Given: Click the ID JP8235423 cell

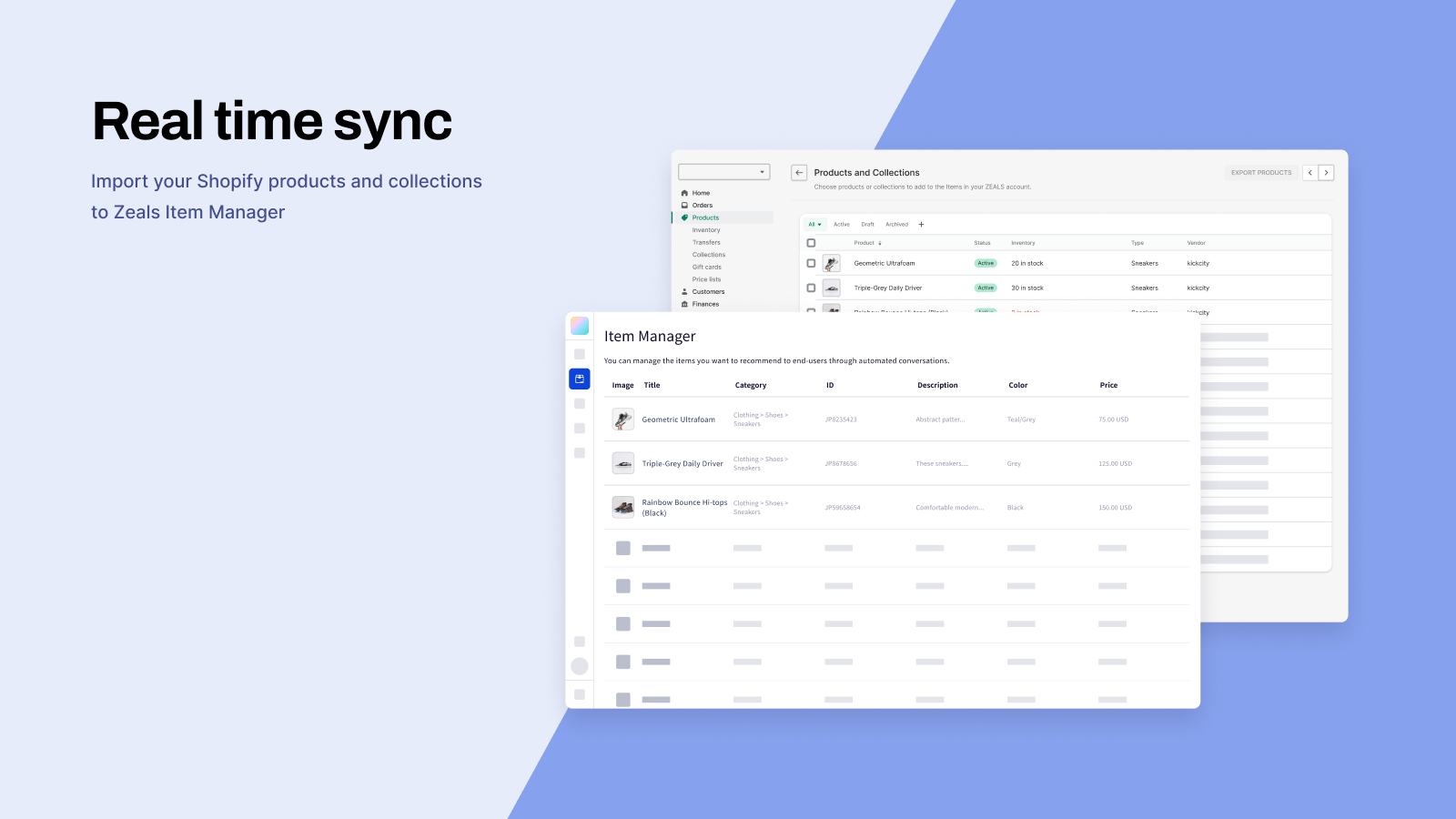Looking at the screenshot, I should [841, 420].
